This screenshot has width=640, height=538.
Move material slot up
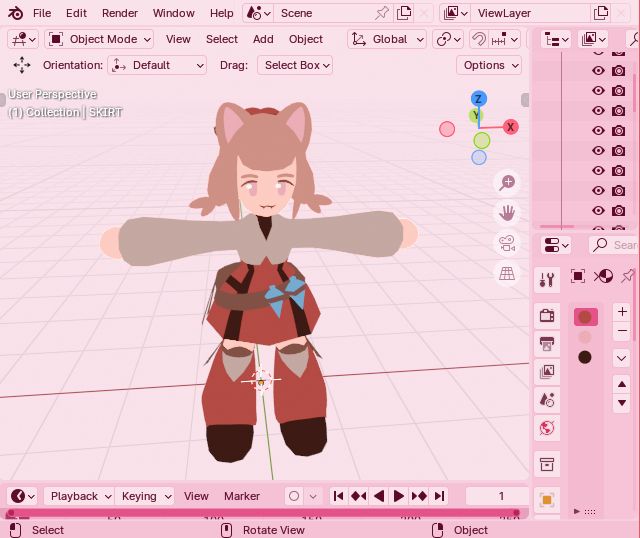click(622, 384)
